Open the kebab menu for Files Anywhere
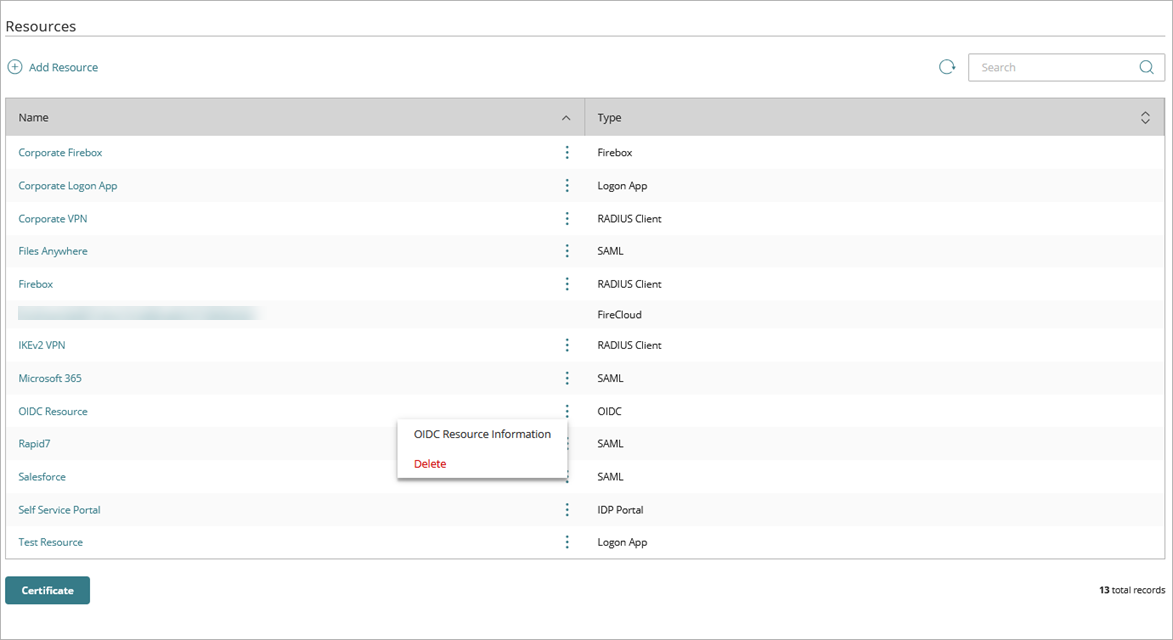This screenshot has width=1173, height=640. click(567, 251)
